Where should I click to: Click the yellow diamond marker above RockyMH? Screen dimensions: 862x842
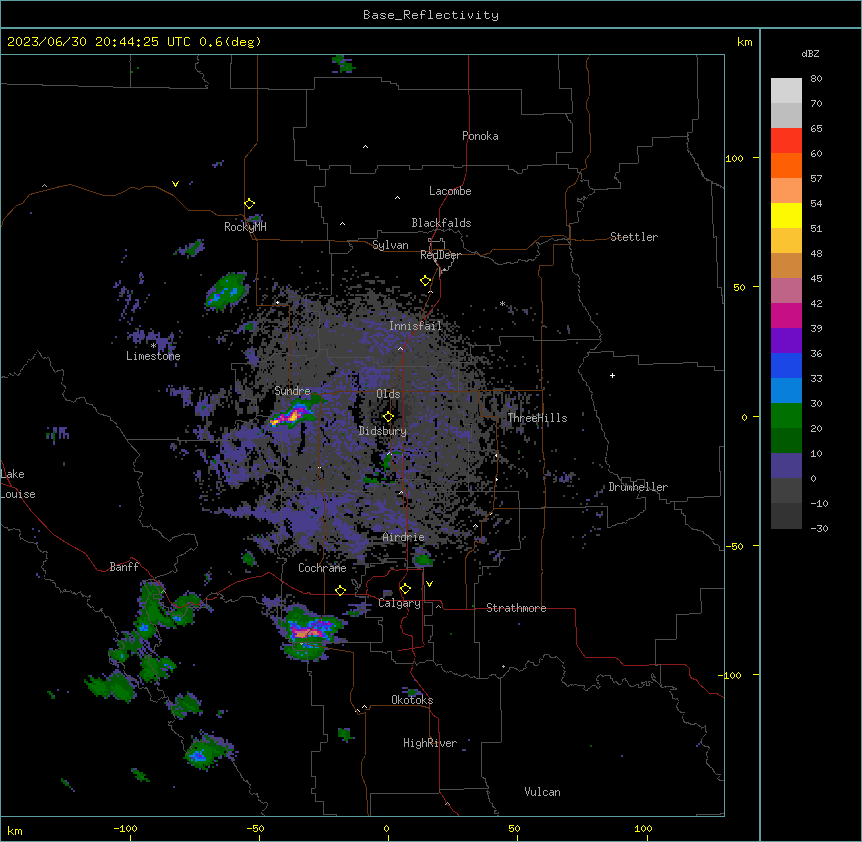pyautogui.click(x=249, y=204)
